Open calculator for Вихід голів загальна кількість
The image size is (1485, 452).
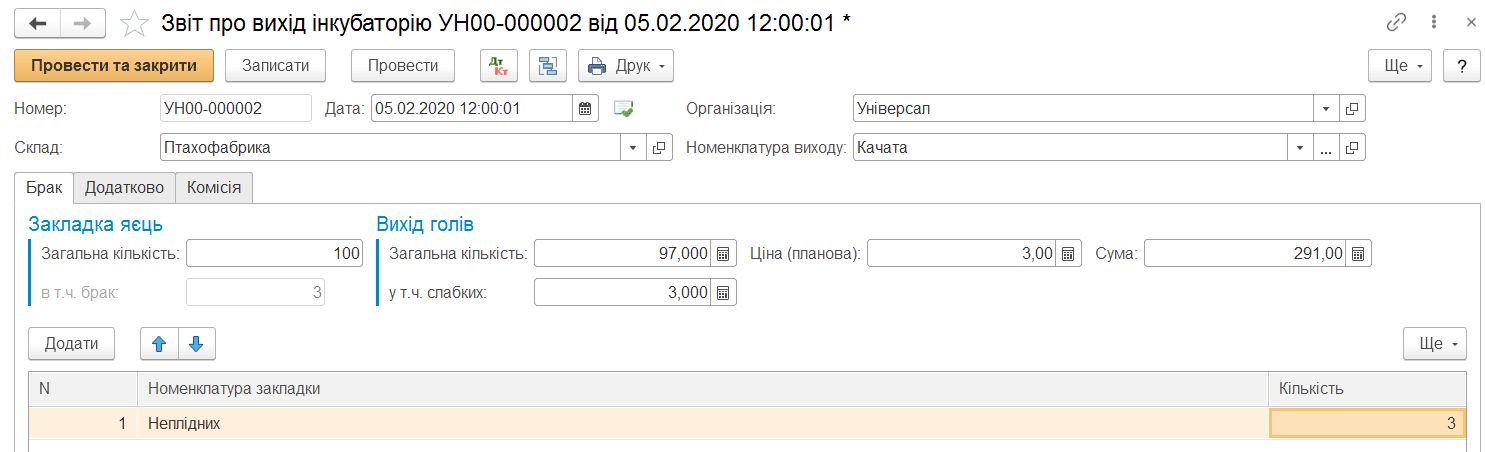point(724,254)
